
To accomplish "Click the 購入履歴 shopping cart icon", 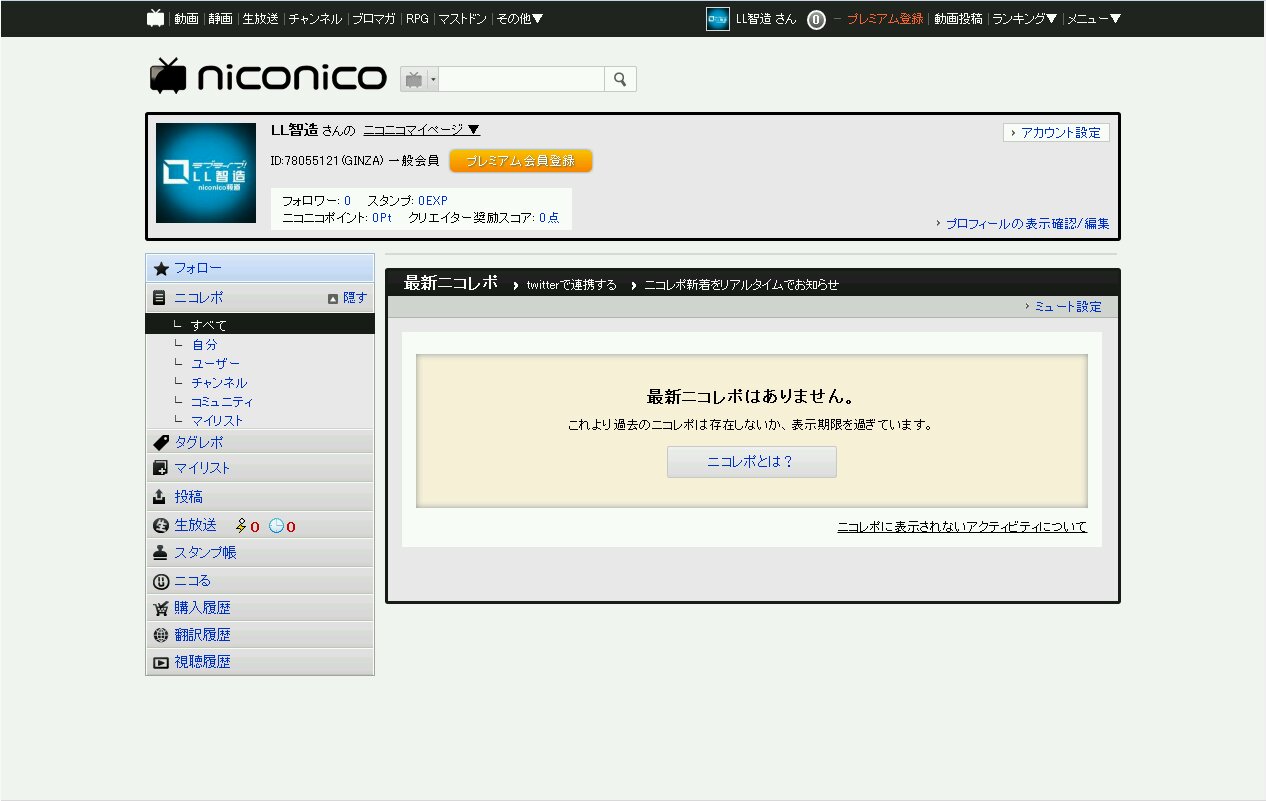I will point(160,608).
